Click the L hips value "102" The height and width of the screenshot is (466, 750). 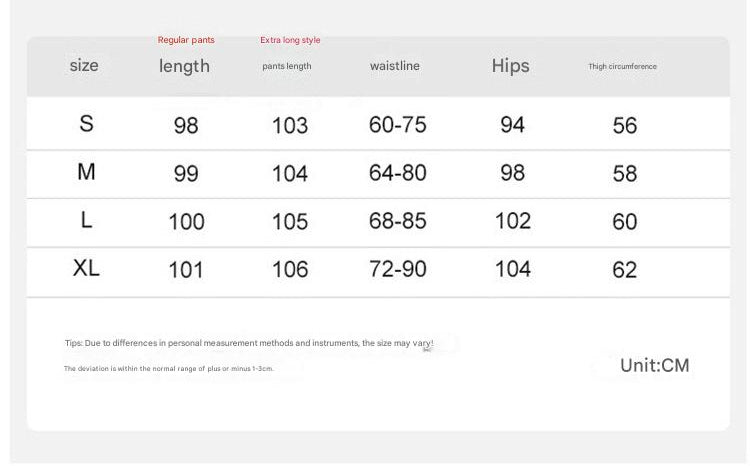click(x=512, y=221)
